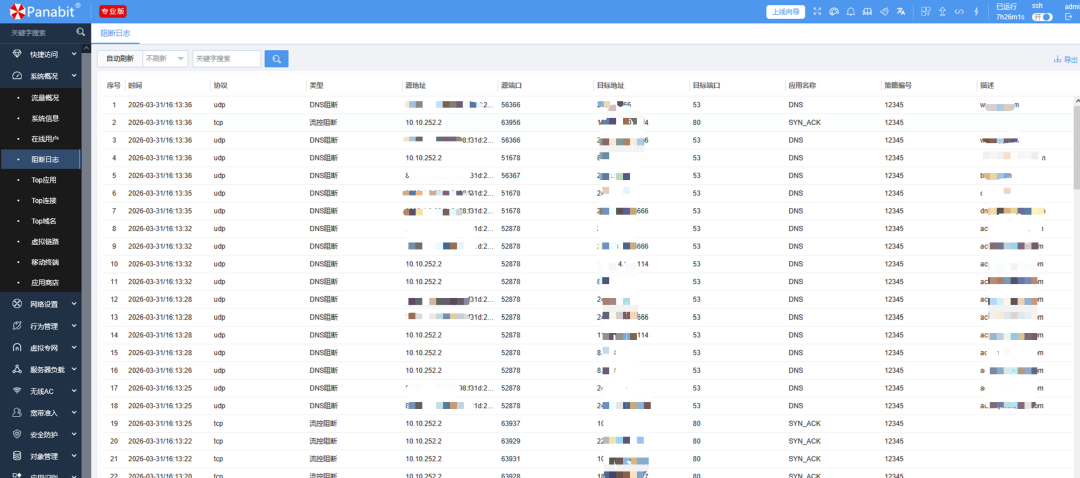The width and height of the screenshot is (1080, 478).
Task: Click the 无线AC wifi icon
Action: pos(17,391)
